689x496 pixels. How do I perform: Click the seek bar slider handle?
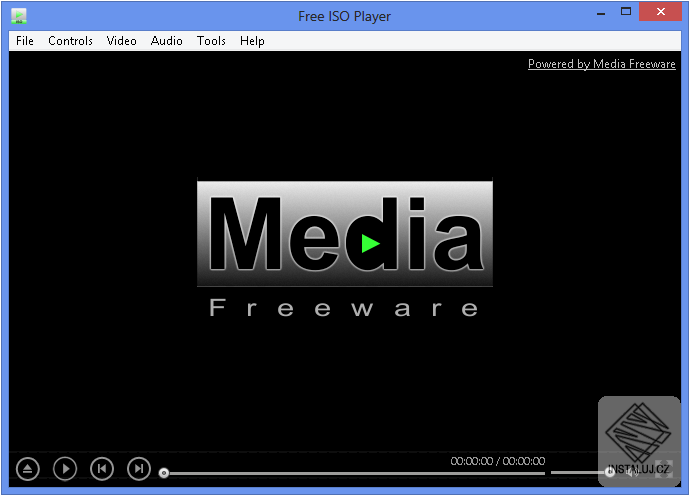164,473
